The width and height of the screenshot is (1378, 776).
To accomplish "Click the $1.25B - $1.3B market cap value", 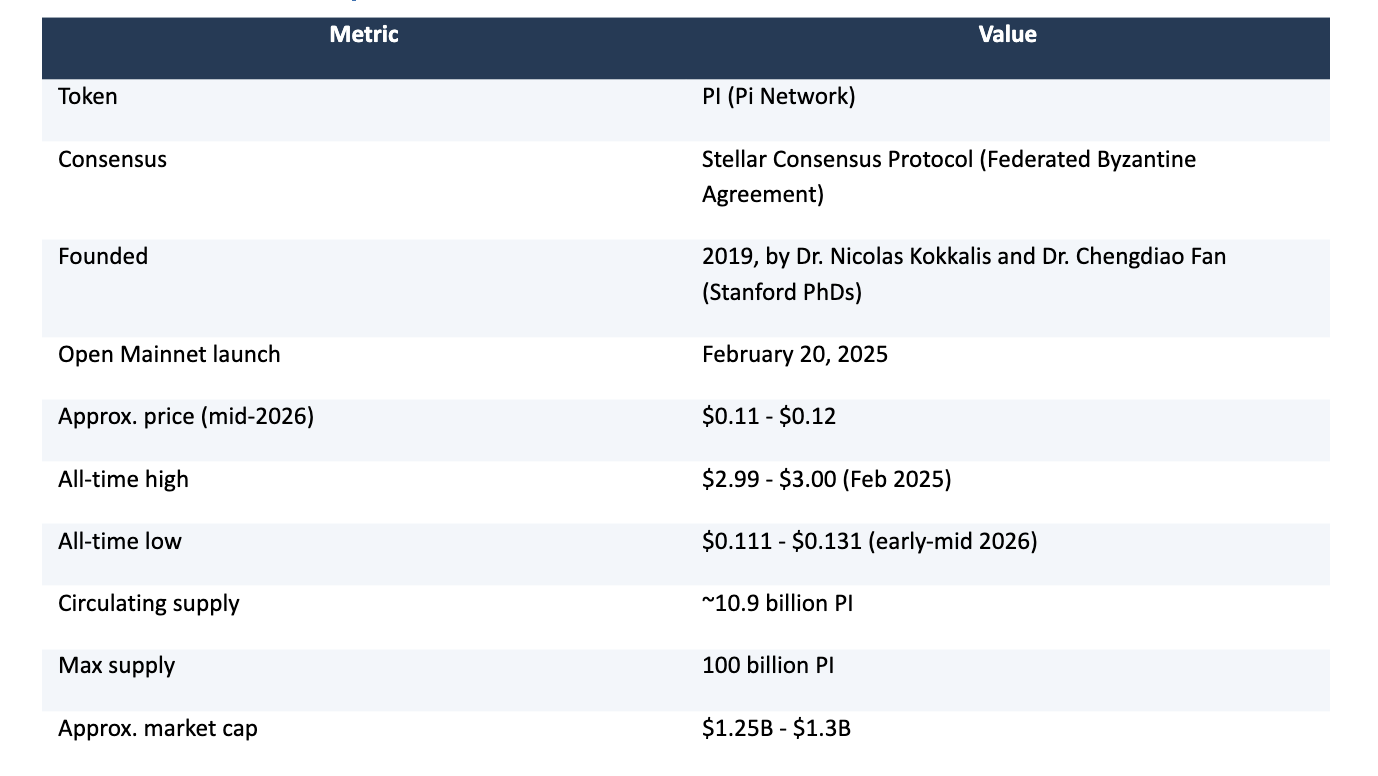I will 777,728.
